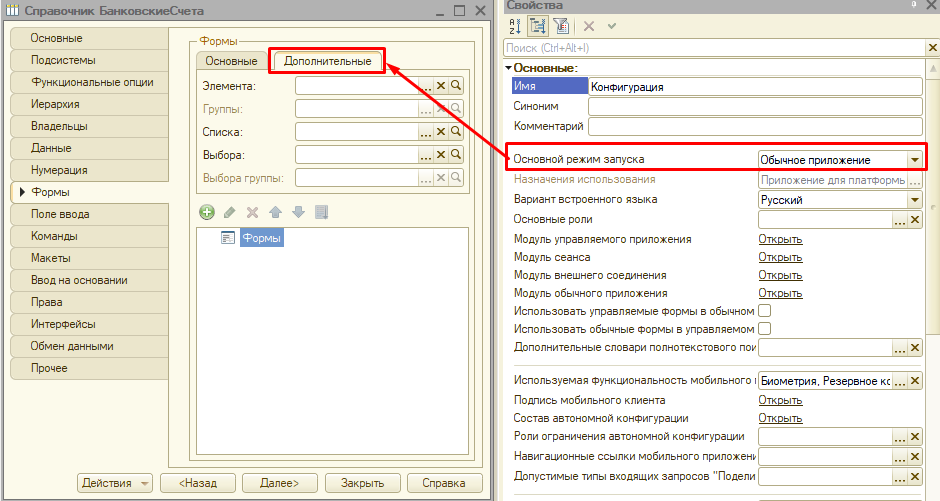Screen dimensions: 940x501
Task: Click the Закрыть button
Action: (x=362, y=483)
